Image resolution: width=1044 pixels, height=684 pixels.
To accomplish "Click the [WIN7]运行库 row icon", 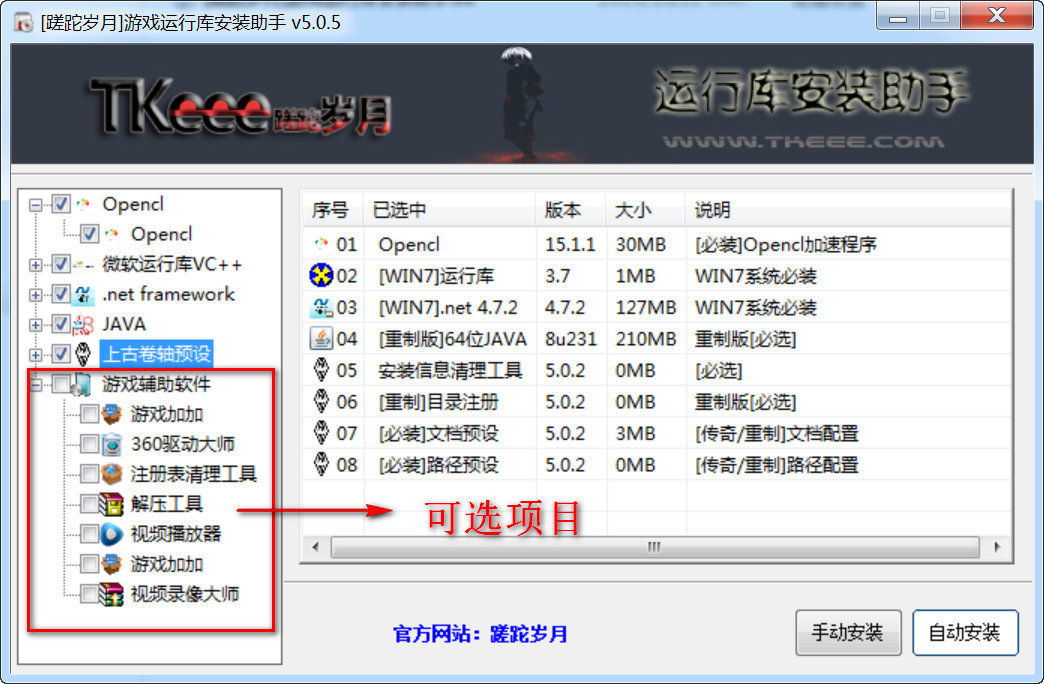I will point(322,276).
